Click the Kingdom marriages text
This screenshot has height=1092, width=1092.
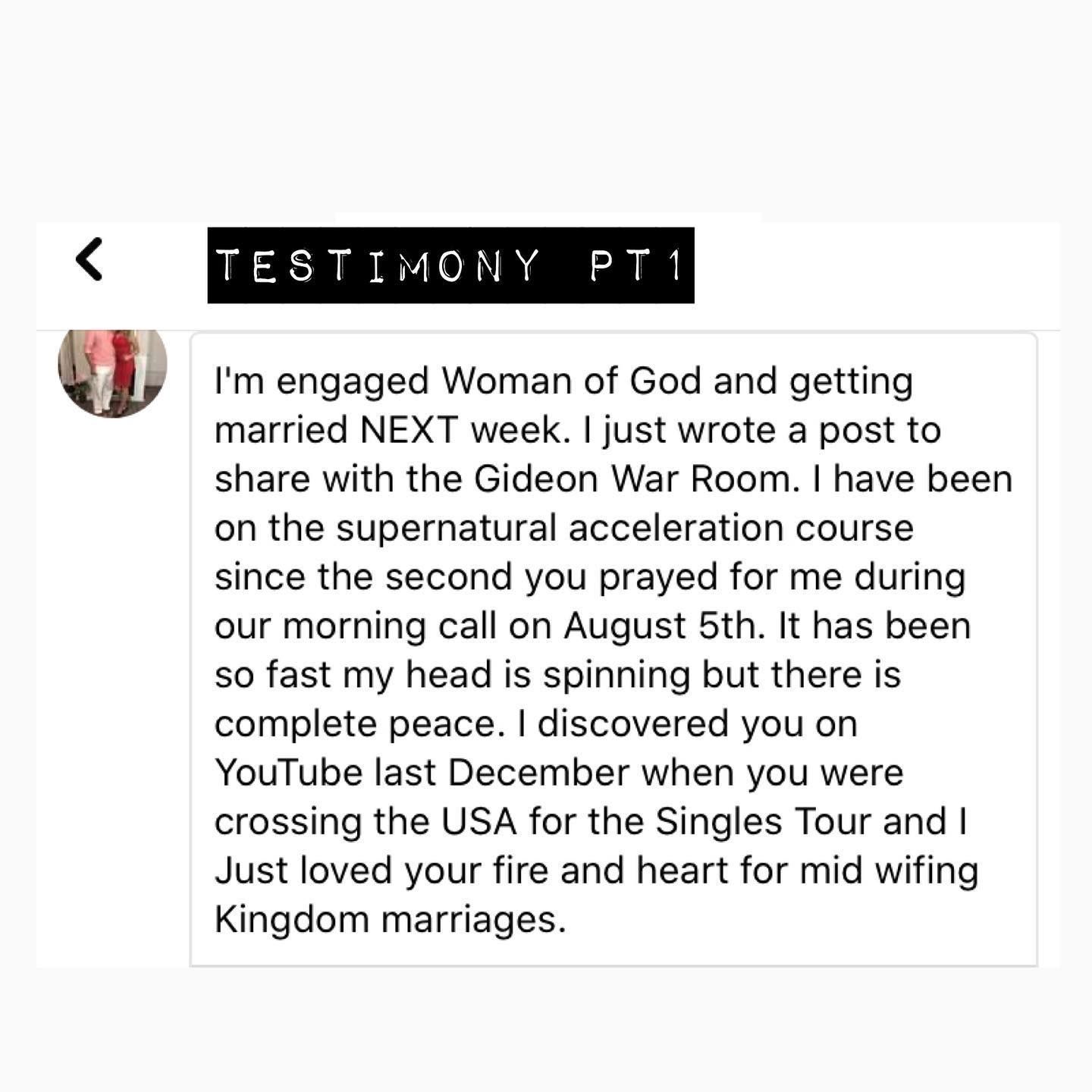coord(391,919)
